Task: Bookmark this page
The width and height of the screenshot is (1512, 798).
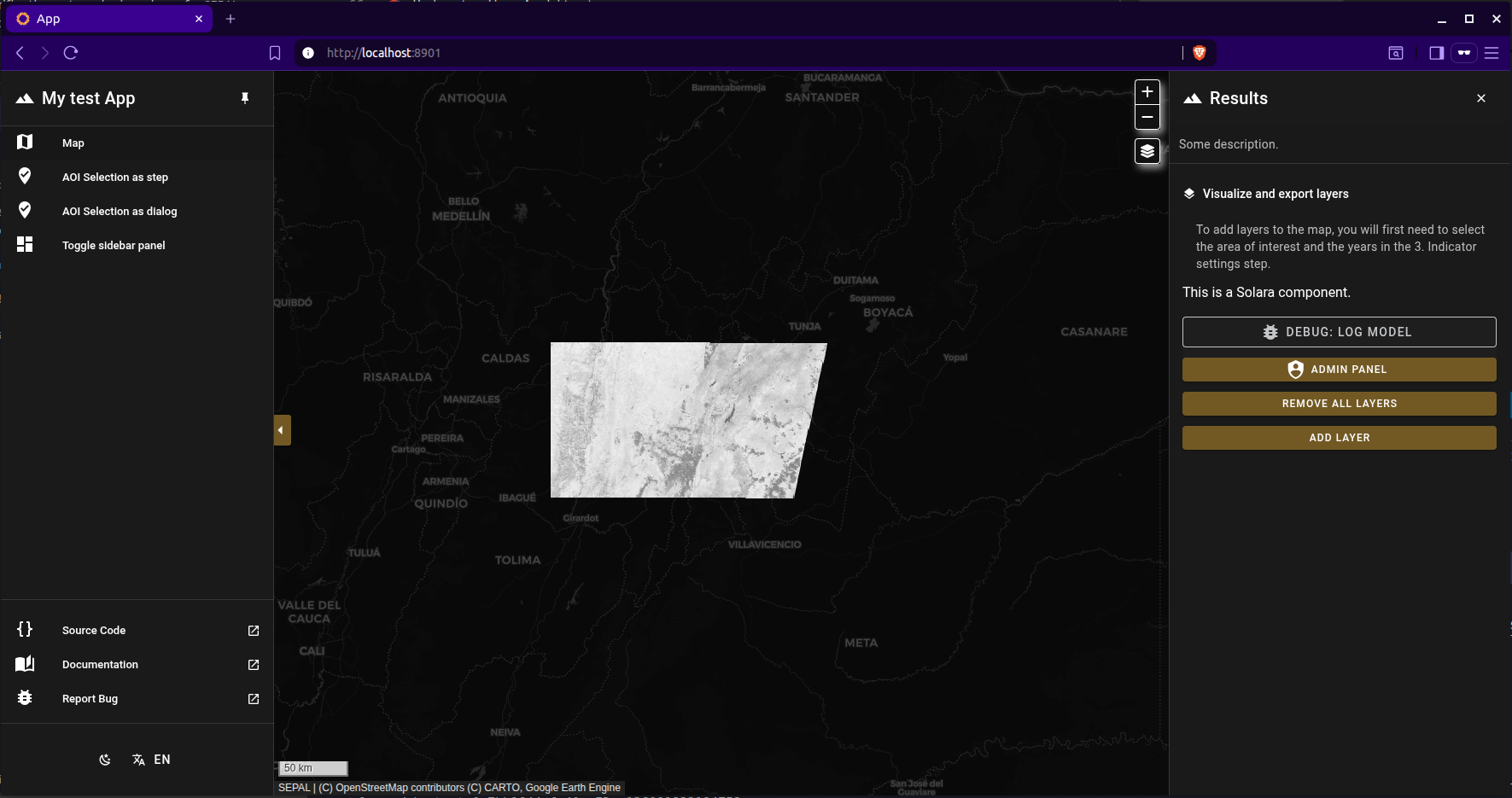Action: (x=275, y=53)
